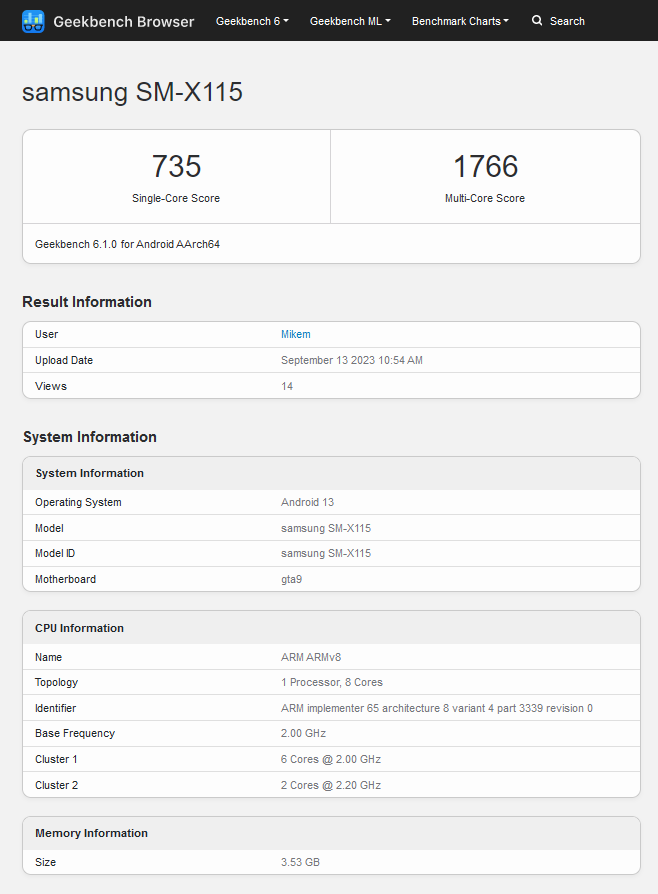Click the Multi-Core Score label
This screenshot has height=894, width=658.
point(485,198)
